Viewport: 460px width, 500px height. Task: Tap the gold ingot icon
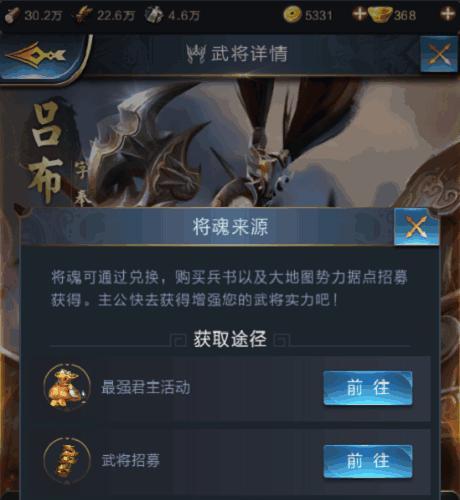[381, 15]
